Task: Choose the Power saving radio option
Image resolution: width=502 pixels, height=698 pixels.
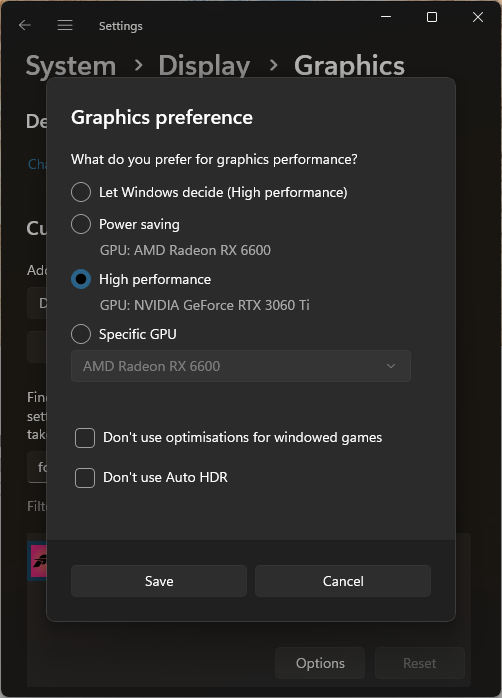Action: [81, 224]
